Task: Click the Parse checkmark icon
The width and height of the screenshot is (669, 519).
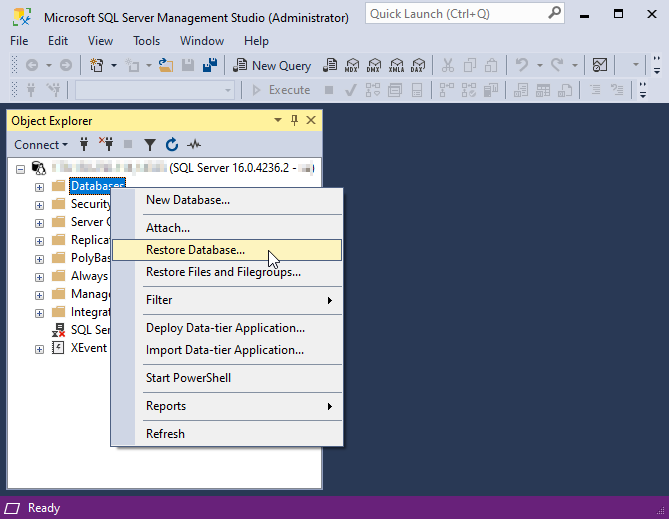Action: [351, 90]
